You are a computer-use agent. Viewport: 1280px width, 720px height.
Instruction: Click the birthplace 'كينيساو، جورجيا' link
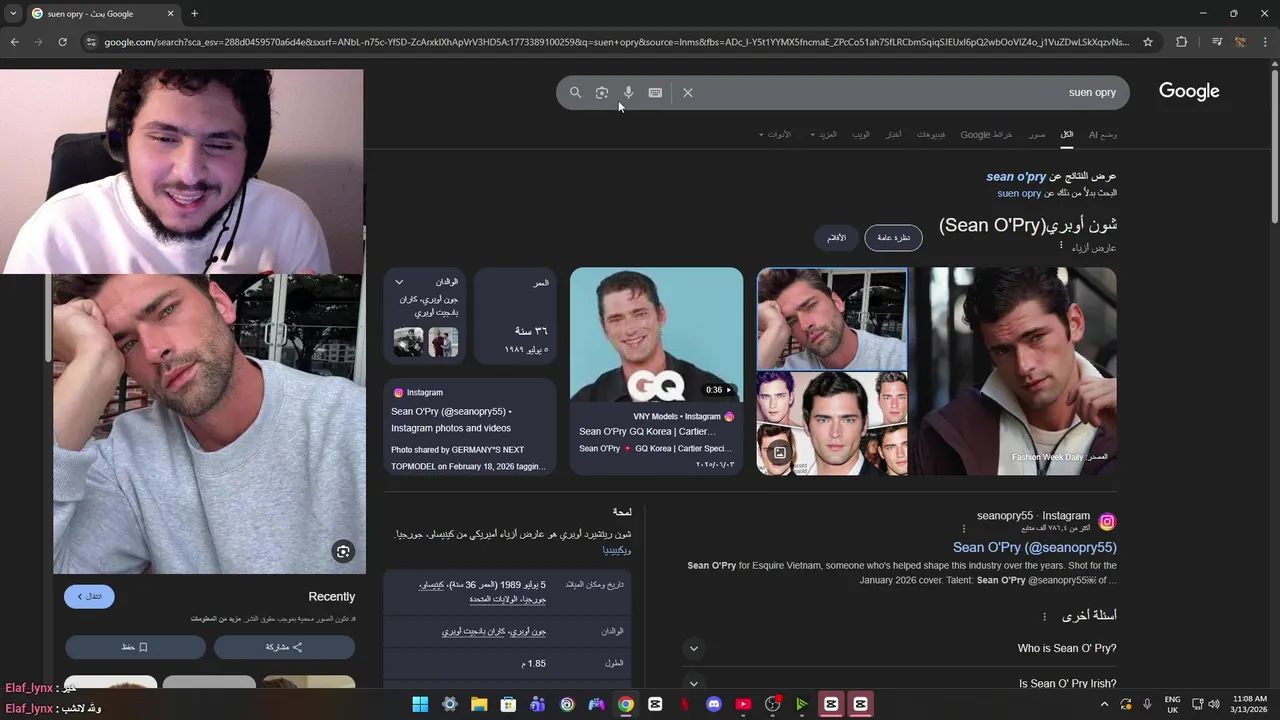click(x=483, y=591)
